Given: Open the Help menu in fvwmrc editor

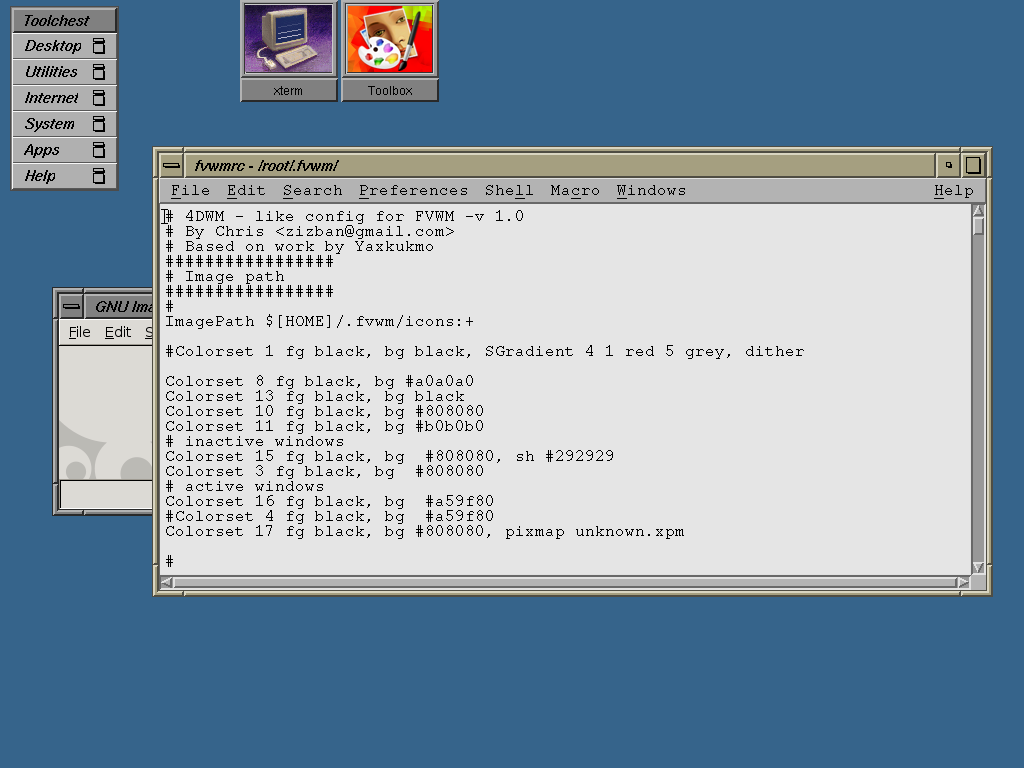Looking at the screenshot, I should click(x=953, y=191).
